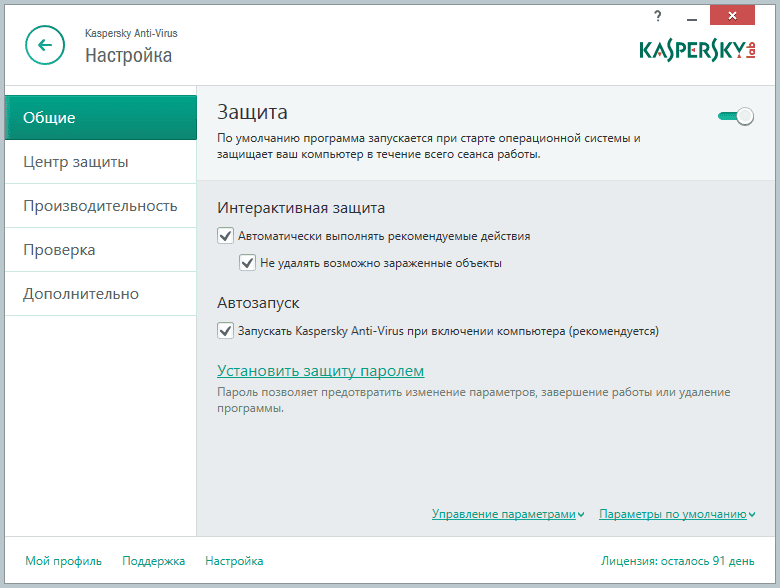The width and height of the screenshot is (780, 588).
Task: Click Лицензия: осталось 91 день link
Action: click(x=678, y=561)
